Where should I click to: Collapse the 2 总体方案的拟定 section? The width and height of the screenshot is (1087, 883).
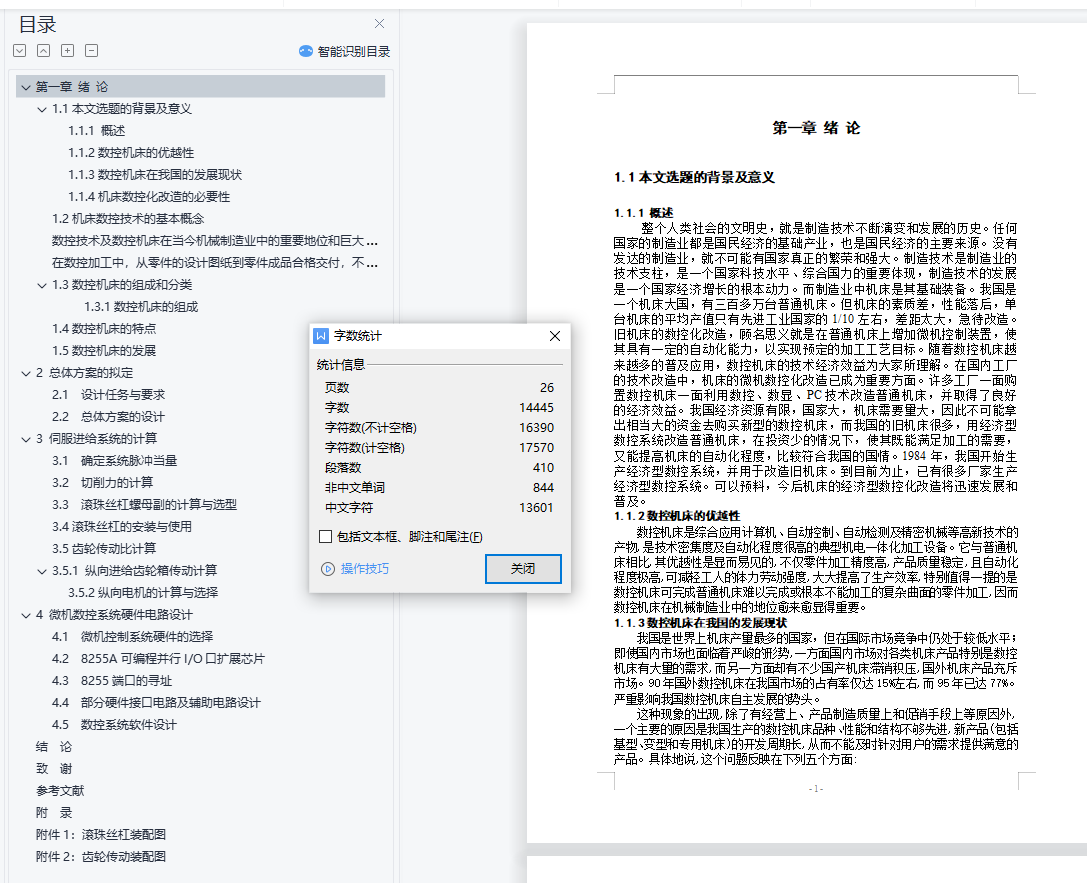(x=25, y=373)
